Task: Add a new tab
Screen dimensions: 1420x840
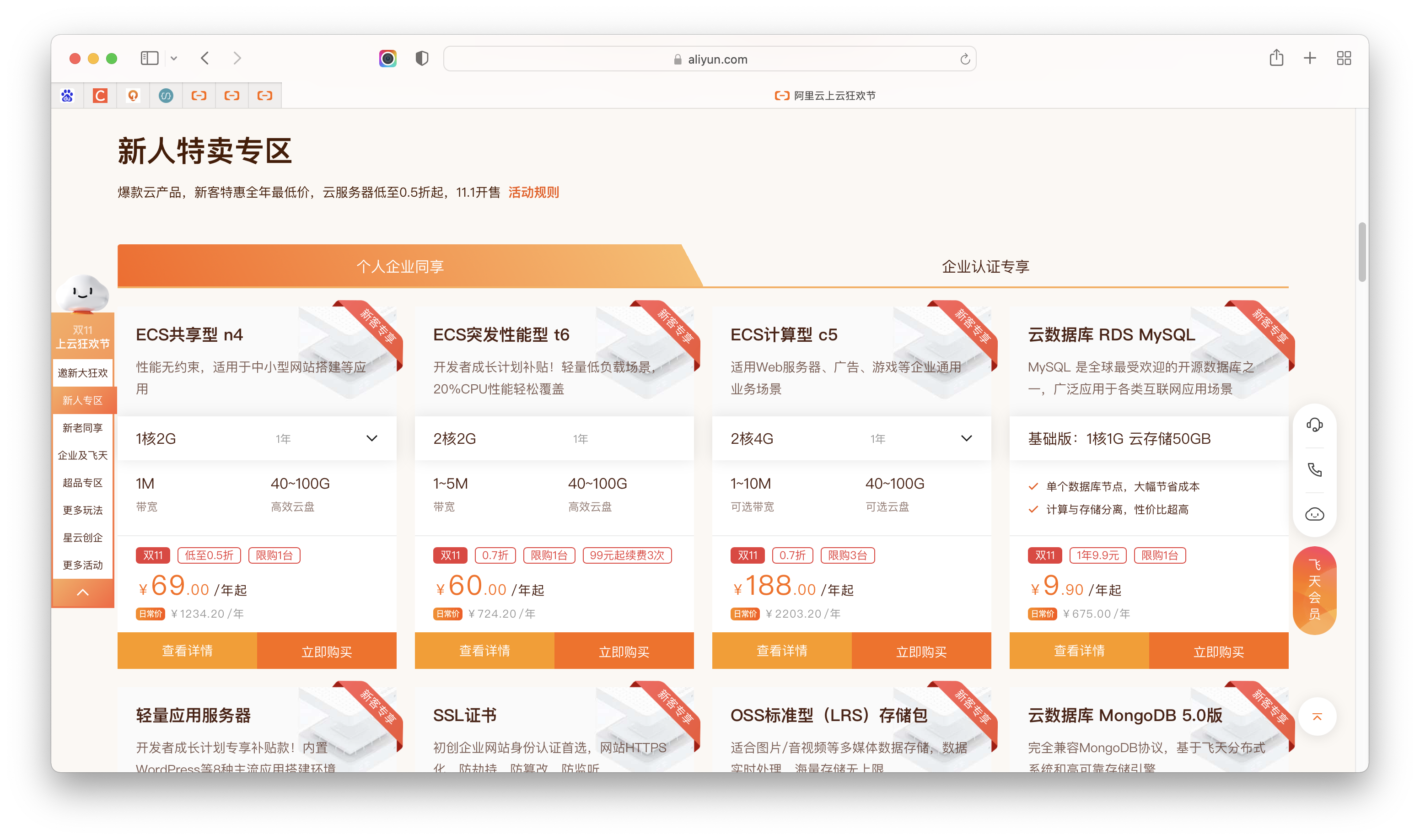Action: tap(1310, 58)
